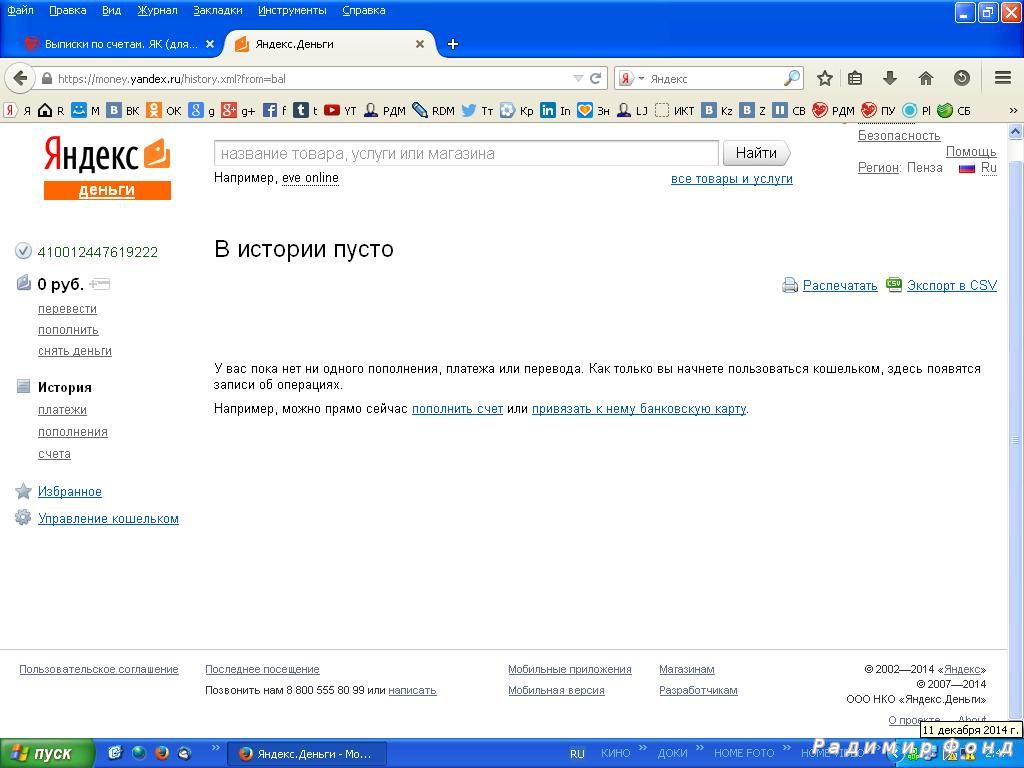Image resolution: width=1024 pixels, height=768 pixels.
Task: Open the LinkedIn In bookmark
Action: [555, 110]
